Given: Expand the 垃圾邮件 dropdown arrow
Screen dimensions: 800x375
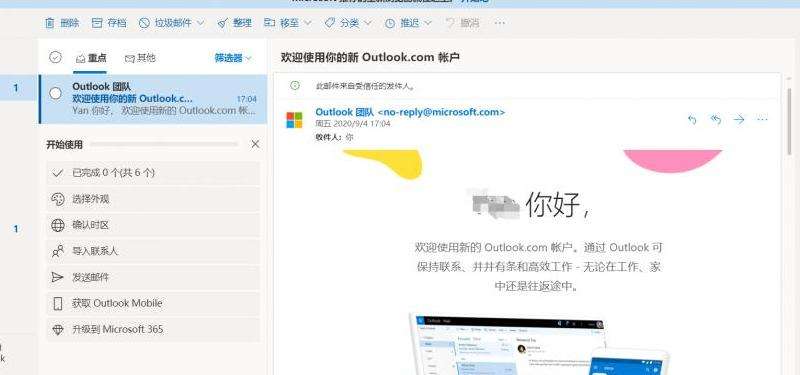Looking at the screenshot, I should click(x=200, y=23).
